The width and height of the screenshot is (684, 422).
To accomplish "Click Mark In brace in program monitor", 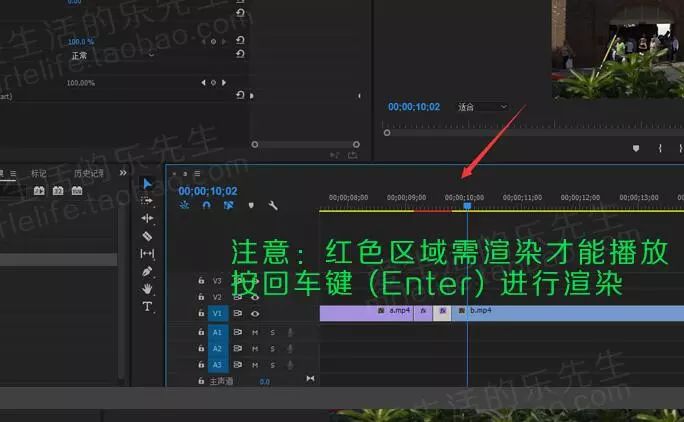I will pos(660,148).
